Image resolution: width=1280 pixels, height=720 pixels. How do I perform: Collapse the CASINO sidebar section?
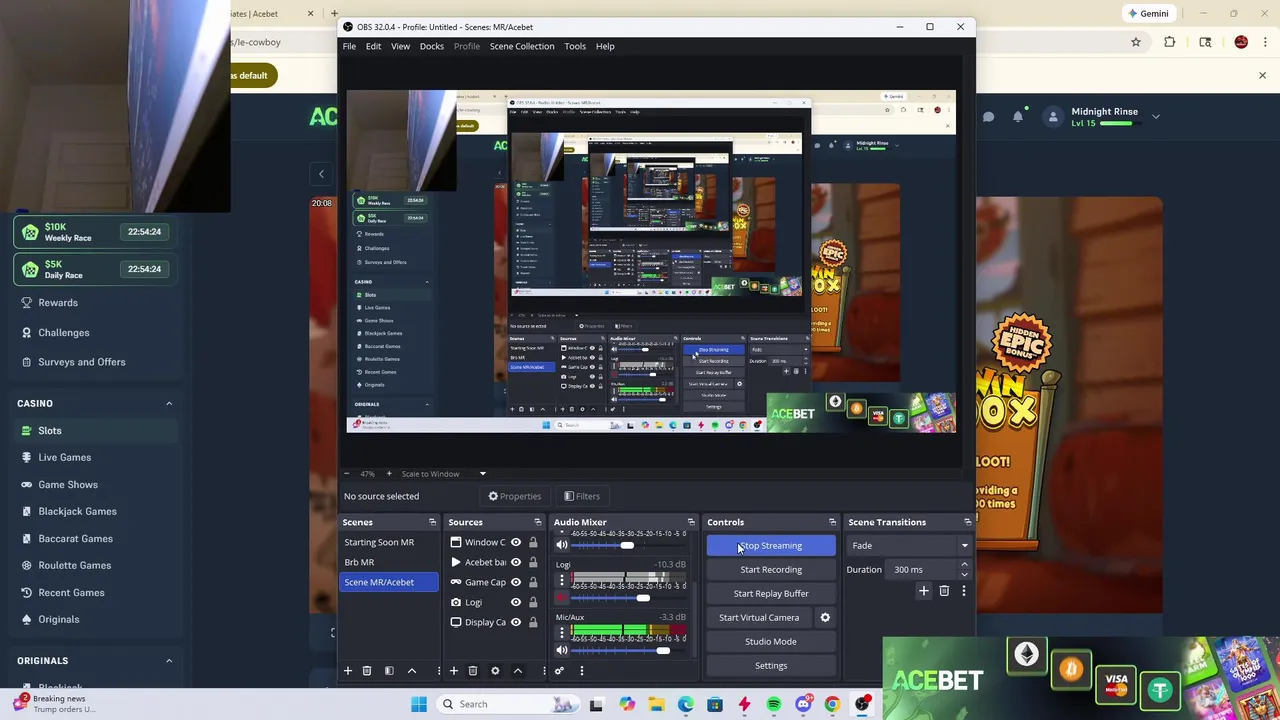pyautogui.click(x=169, y=403)
